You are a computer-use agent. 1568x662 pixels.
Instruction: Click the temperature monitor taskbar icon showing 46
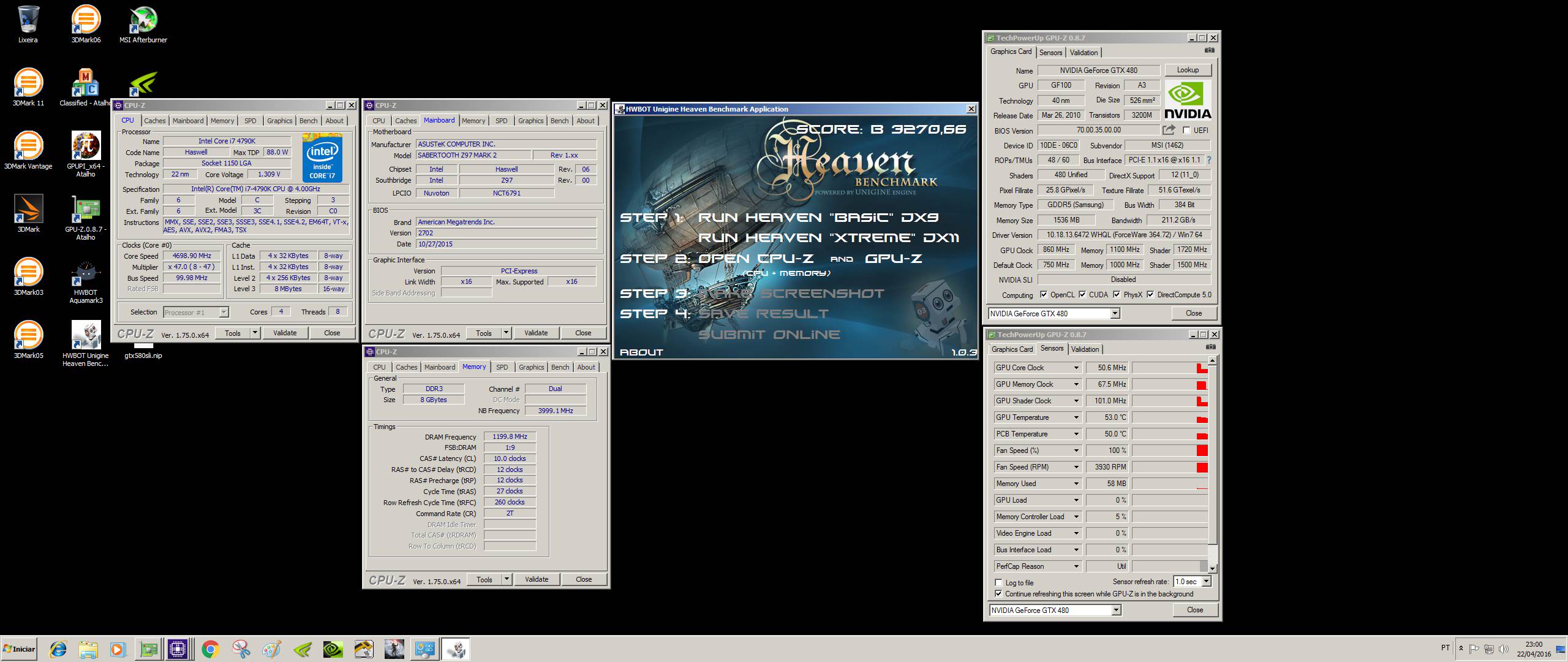tap(363, 649)
